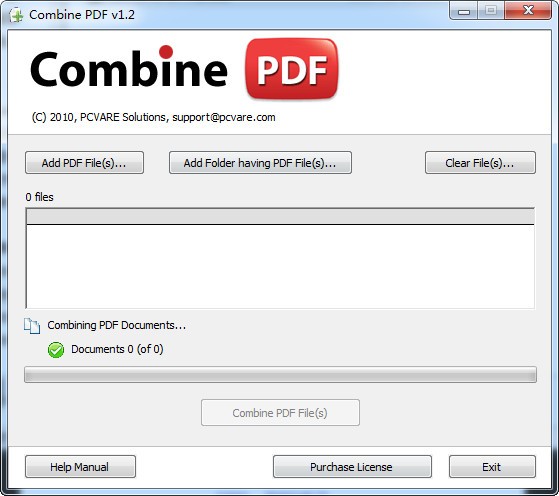Screen dimensions: 559x496
Task: Click inside the empty PDF file list
Action: (x=280, y=266)
